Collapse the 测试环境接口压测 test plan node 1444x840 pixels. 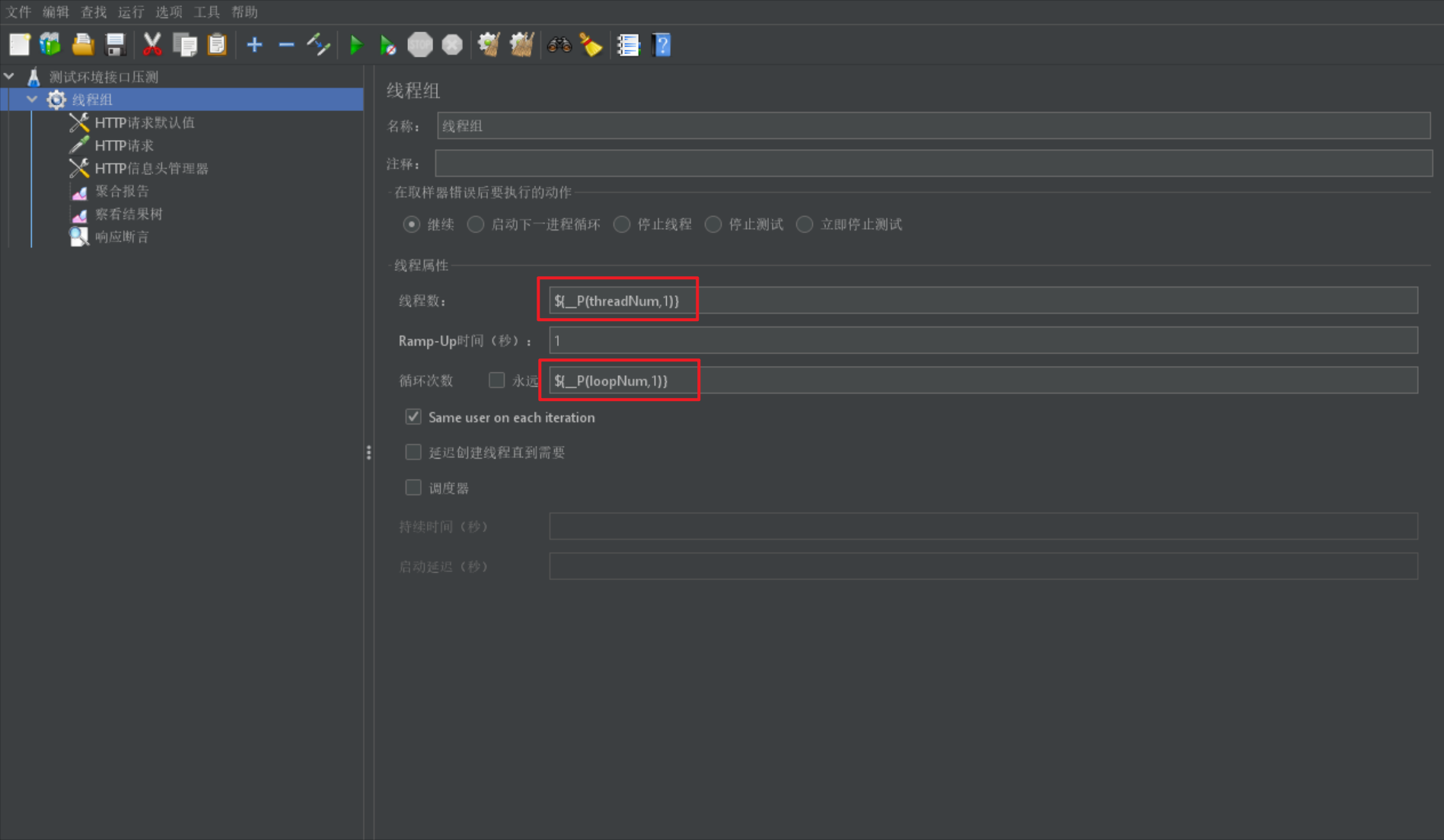coord(9,76)
